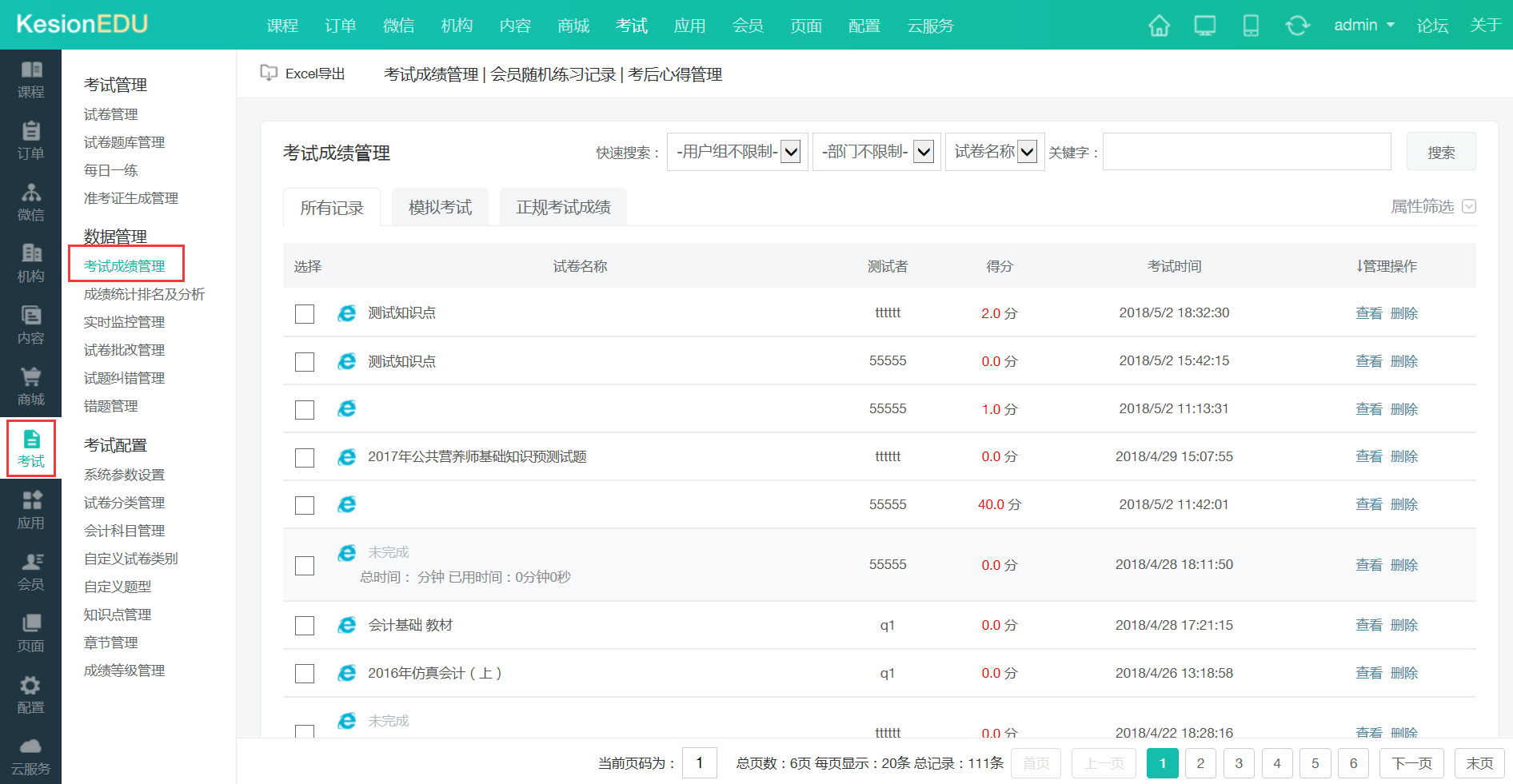Check the box for the 18:32:30 record
This screenshot has width=1513, height=784.
pos(305,314)
